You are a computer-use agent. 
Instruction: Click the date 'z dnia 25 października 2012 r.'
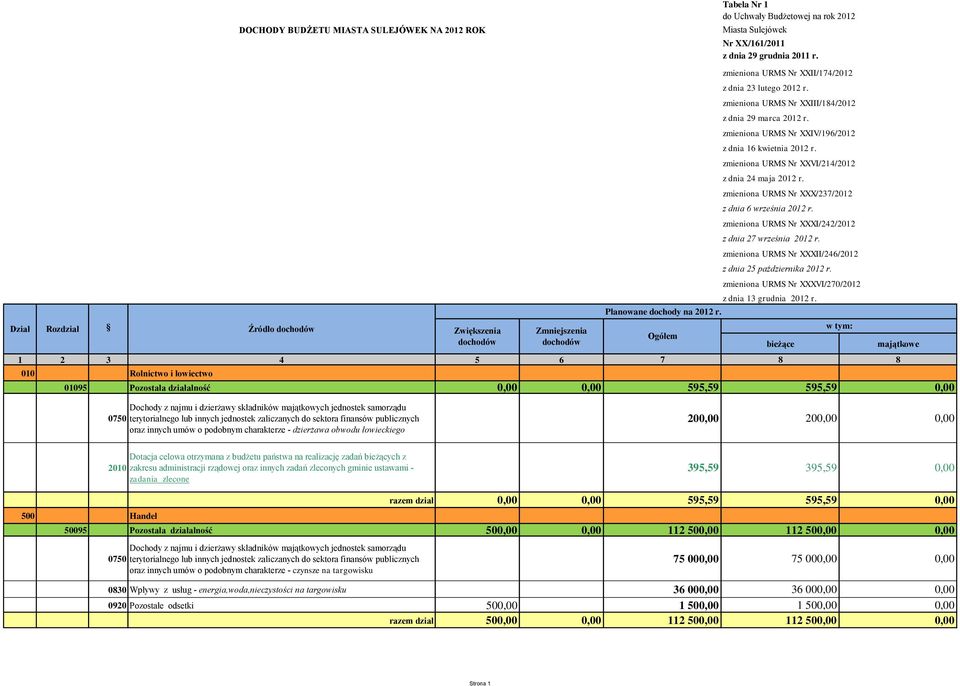(x=777, y=268)
